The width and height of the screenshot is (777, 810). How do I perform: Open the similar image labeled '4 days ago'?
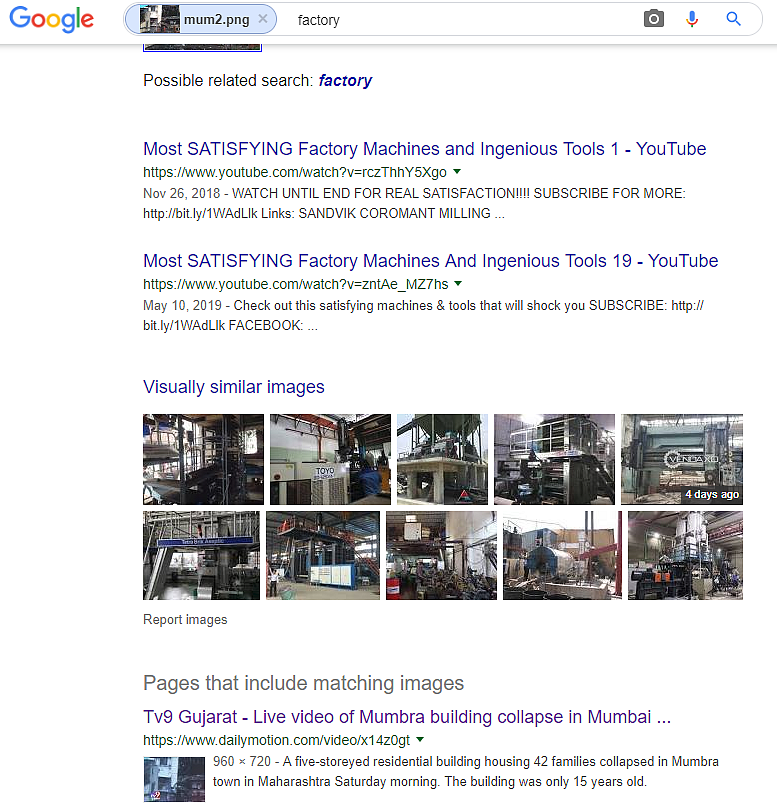click(x=682, y=459)
